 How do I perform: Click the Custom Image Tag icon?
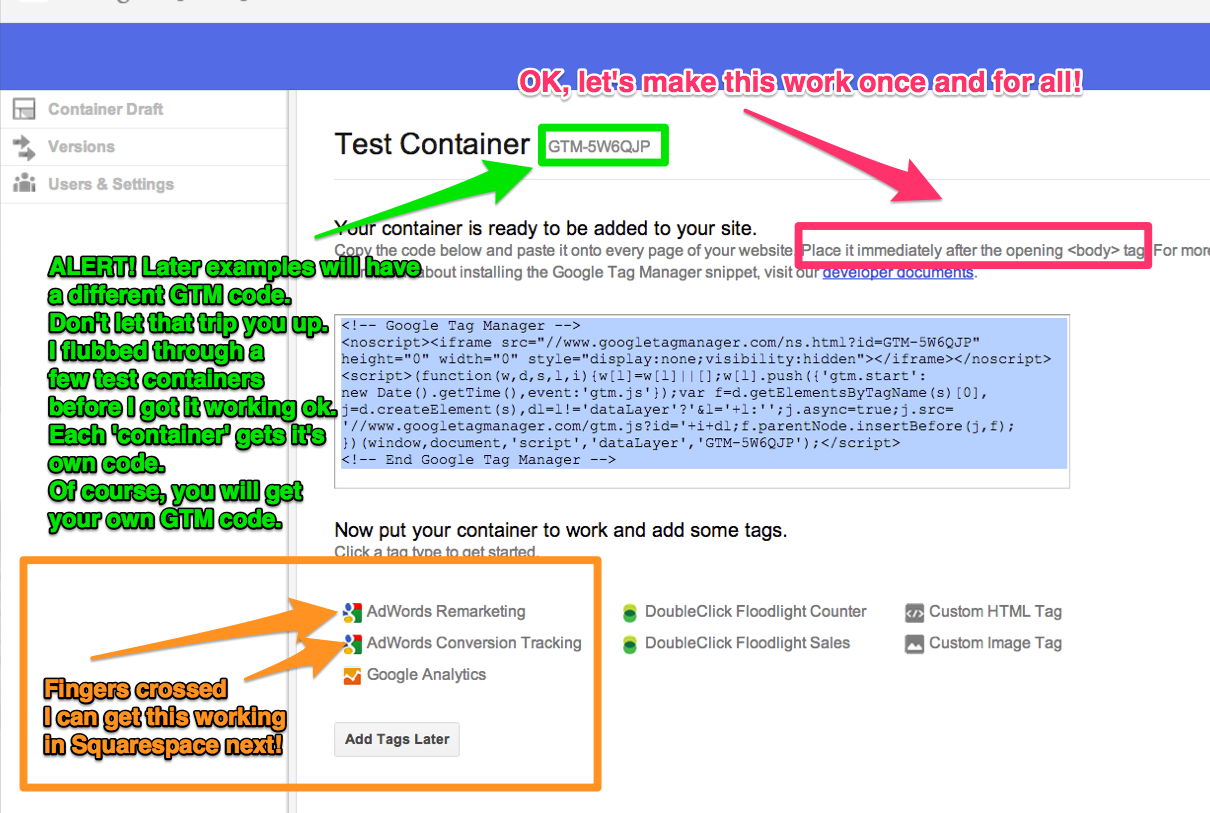914,644
